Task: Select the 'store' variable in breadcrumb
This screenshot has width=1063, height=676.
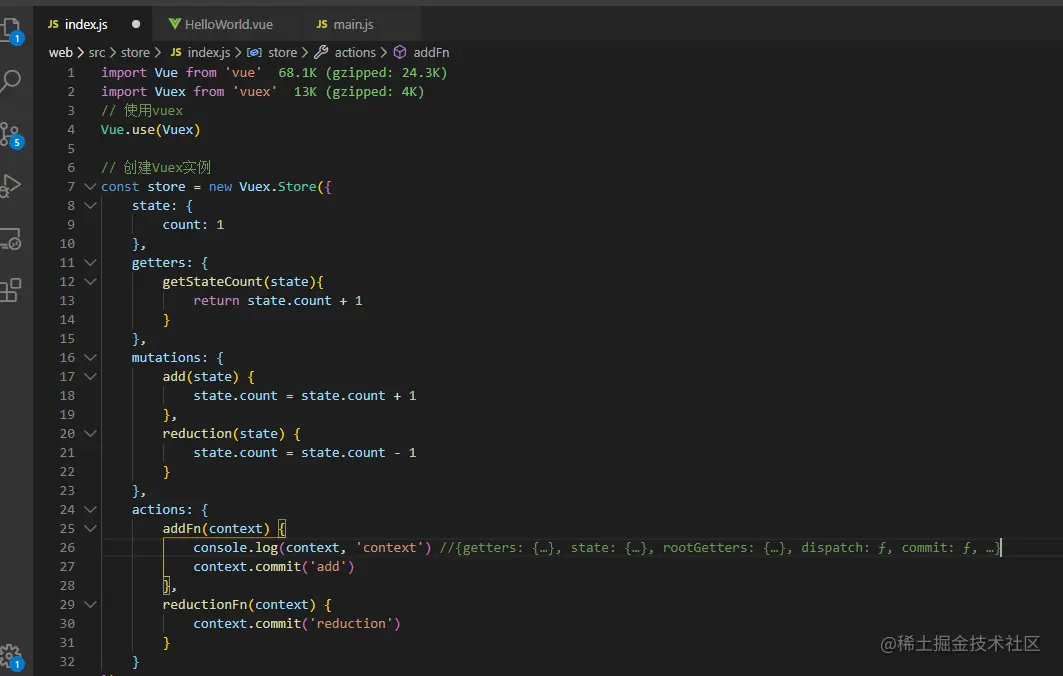Action: click(282, 52)
